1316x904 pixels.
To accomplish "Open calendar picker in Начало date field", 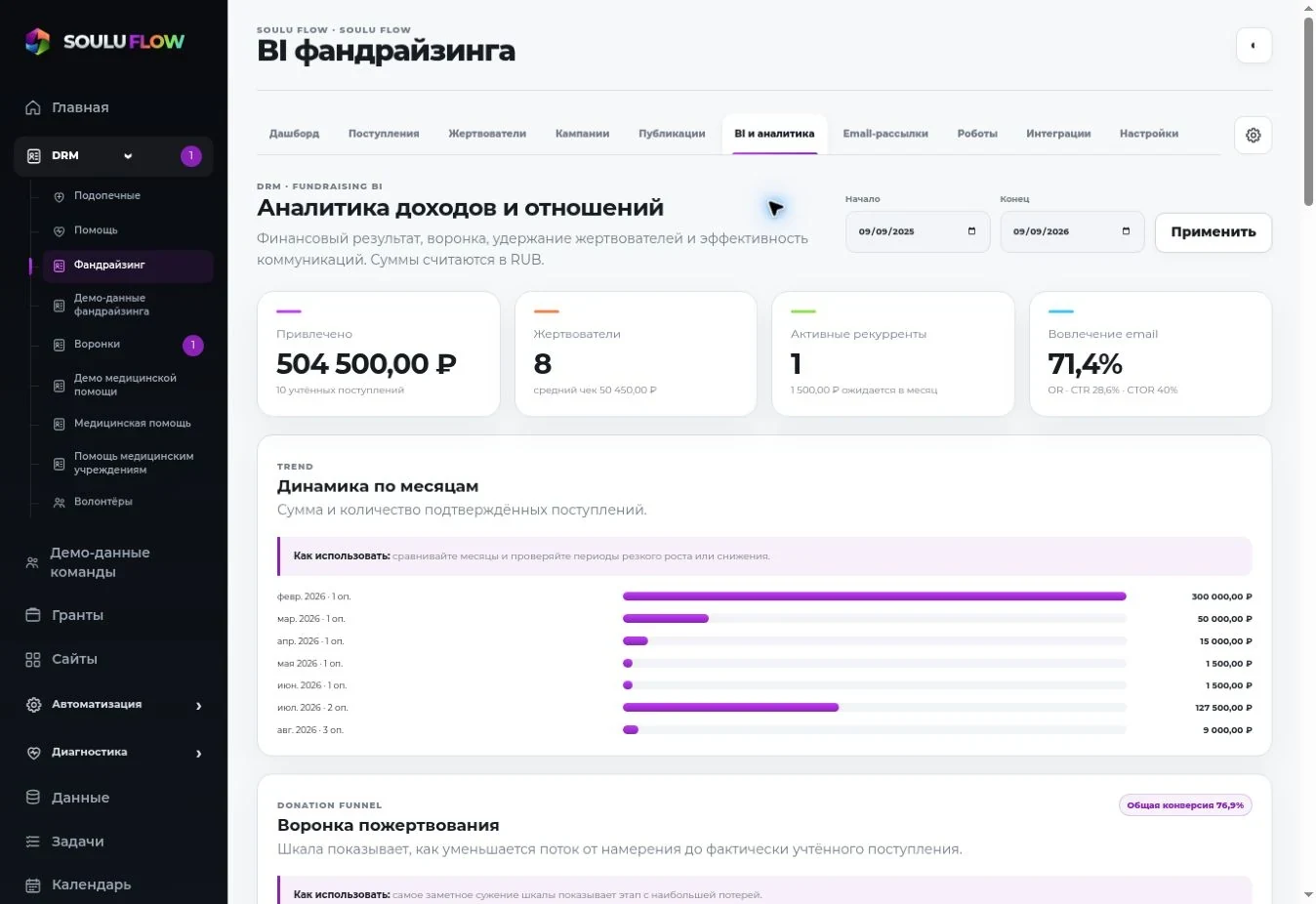I will point(971,231).
